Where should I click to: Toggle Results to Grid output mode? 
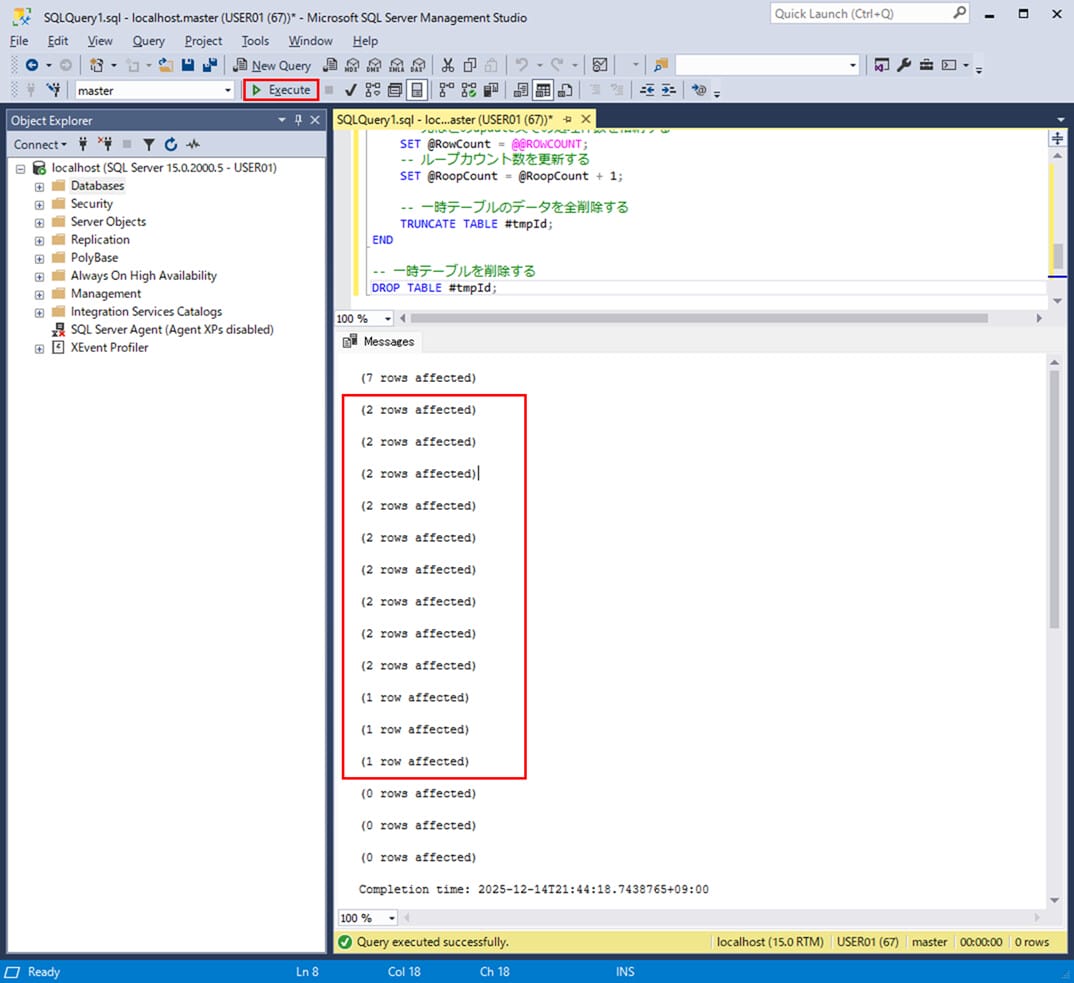542,90
